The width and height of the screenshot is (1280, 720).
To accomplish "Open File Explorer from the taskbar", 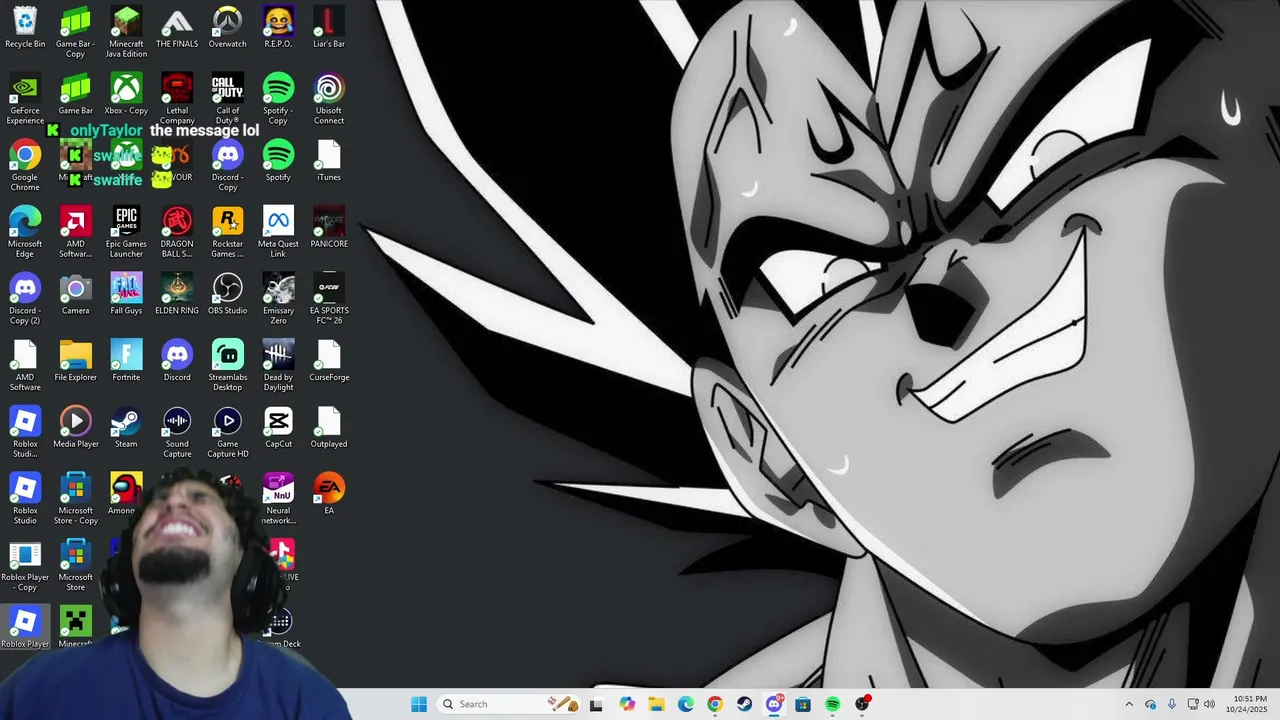I will point(656,704).
